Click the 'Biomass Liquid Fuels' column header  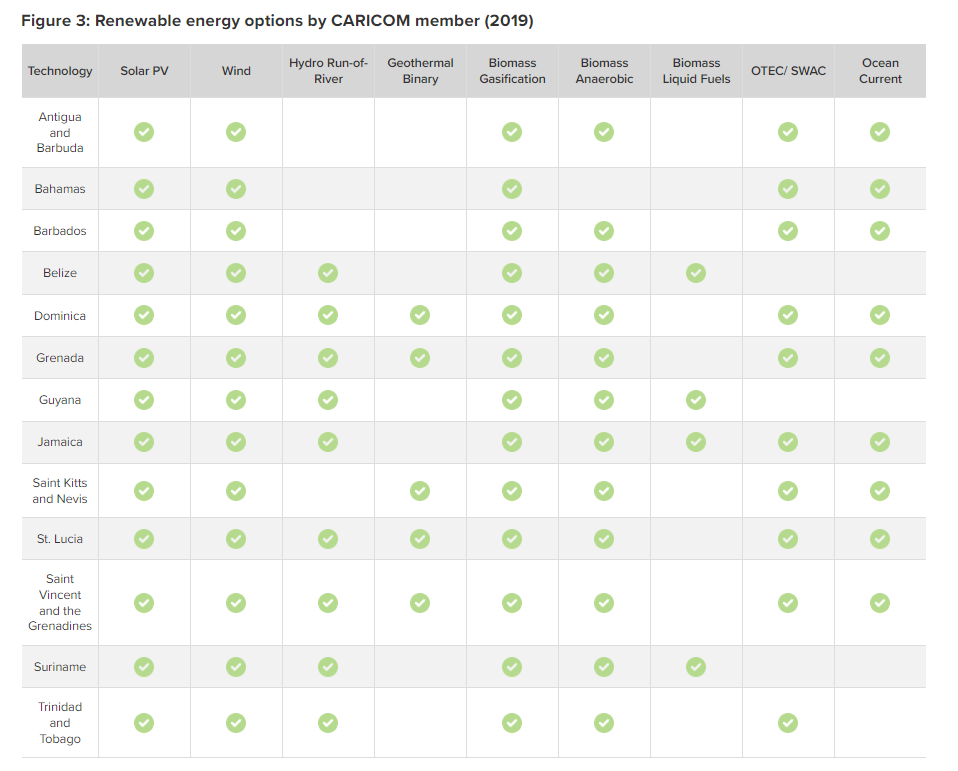(697, 71)
